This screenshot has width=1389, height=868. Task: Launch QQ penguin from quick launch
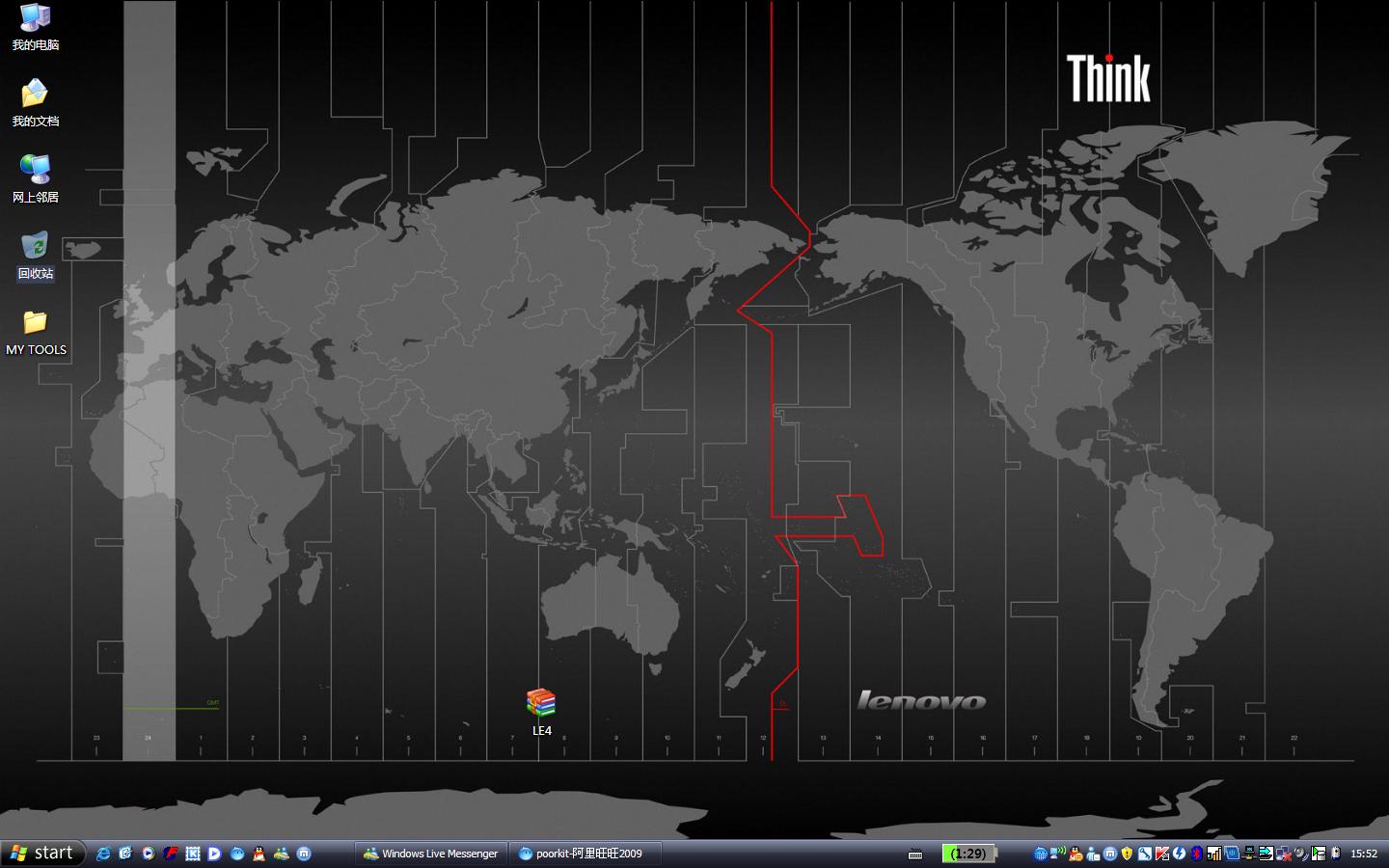click(x=259, y=854)
